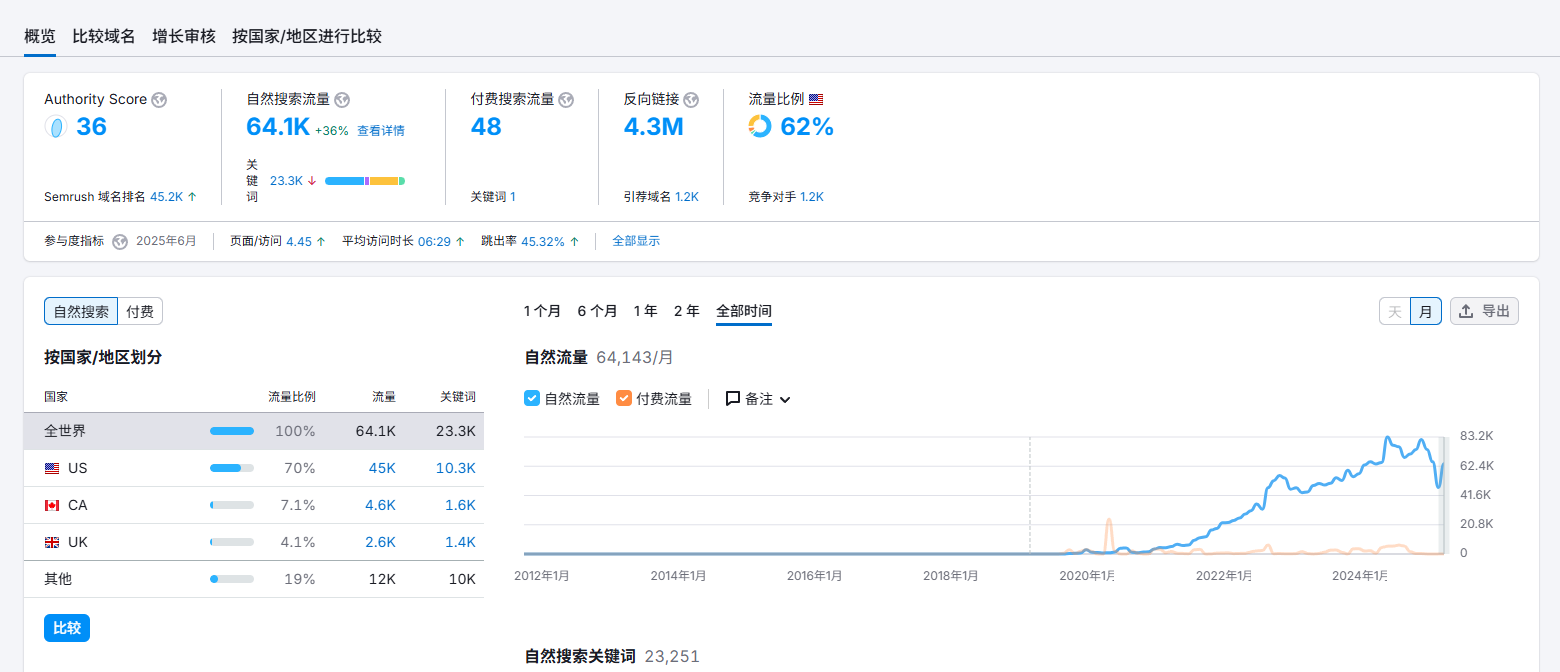Select the 天 daily view toggle
1560x672 pixels.
1395,312
